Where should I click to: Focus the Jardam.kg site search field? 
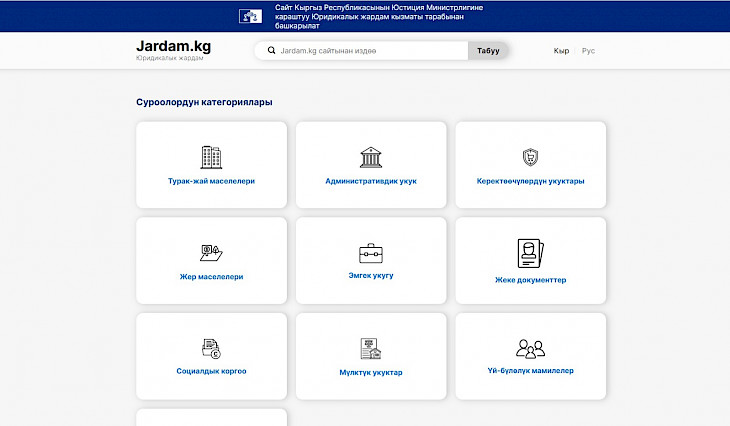(x=361, y=50)
